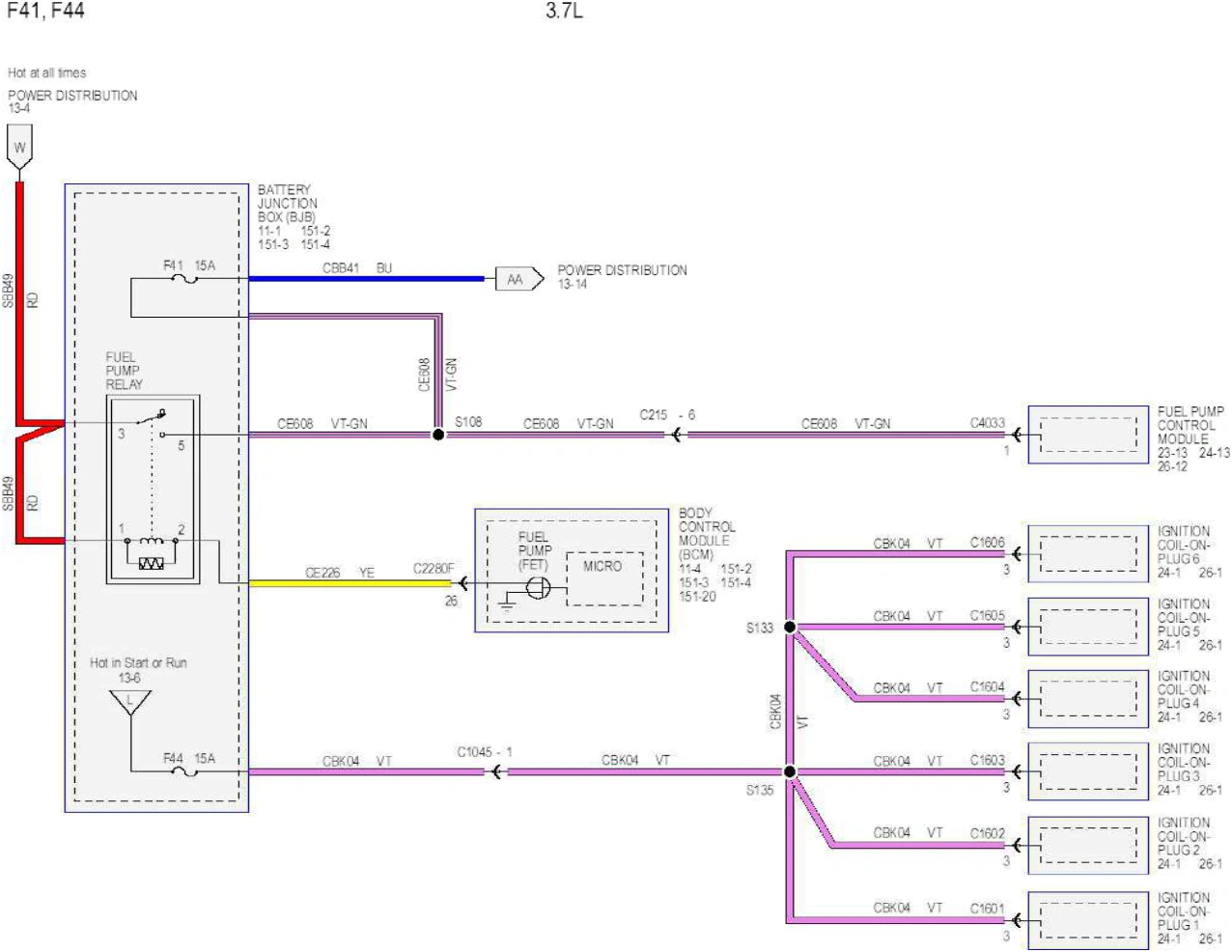The width and height of the screenshot is (1232, 952).
Task: Click the '3.7L' heading text
Action: click(x=565, y=11)
